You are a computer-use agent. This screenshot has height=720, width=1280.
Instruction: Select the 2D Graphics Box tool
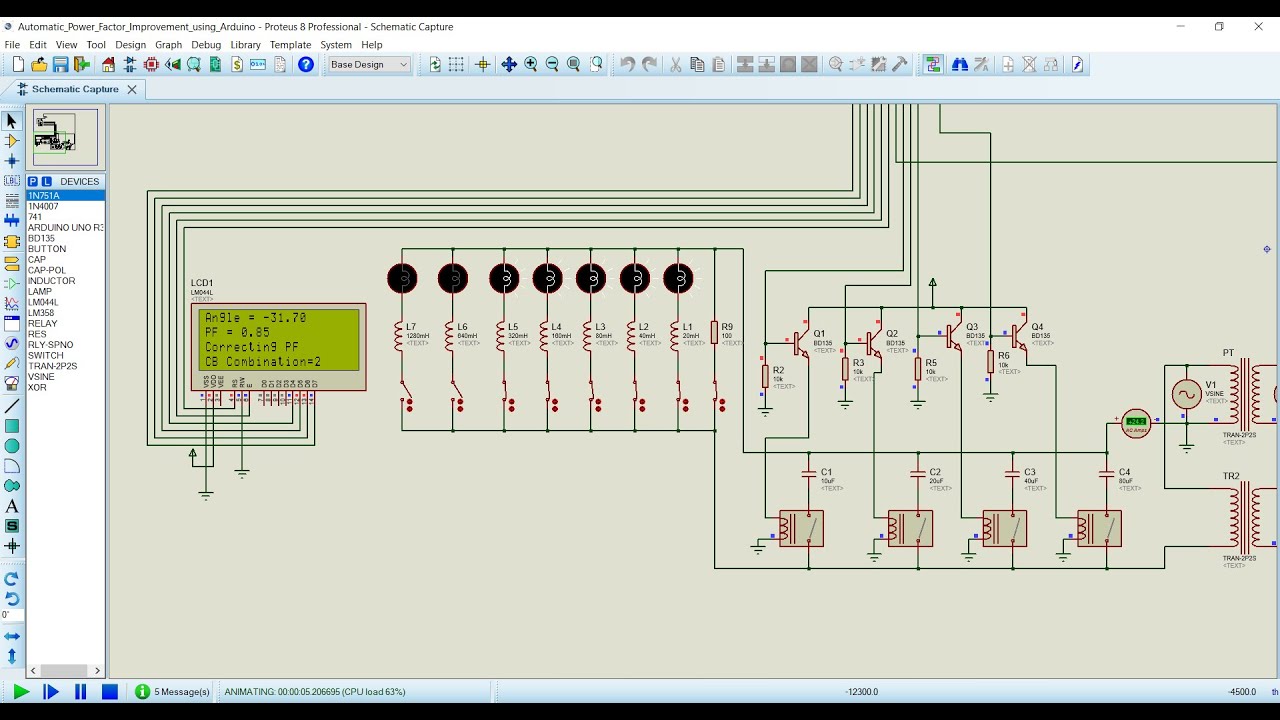click(12, 426)
